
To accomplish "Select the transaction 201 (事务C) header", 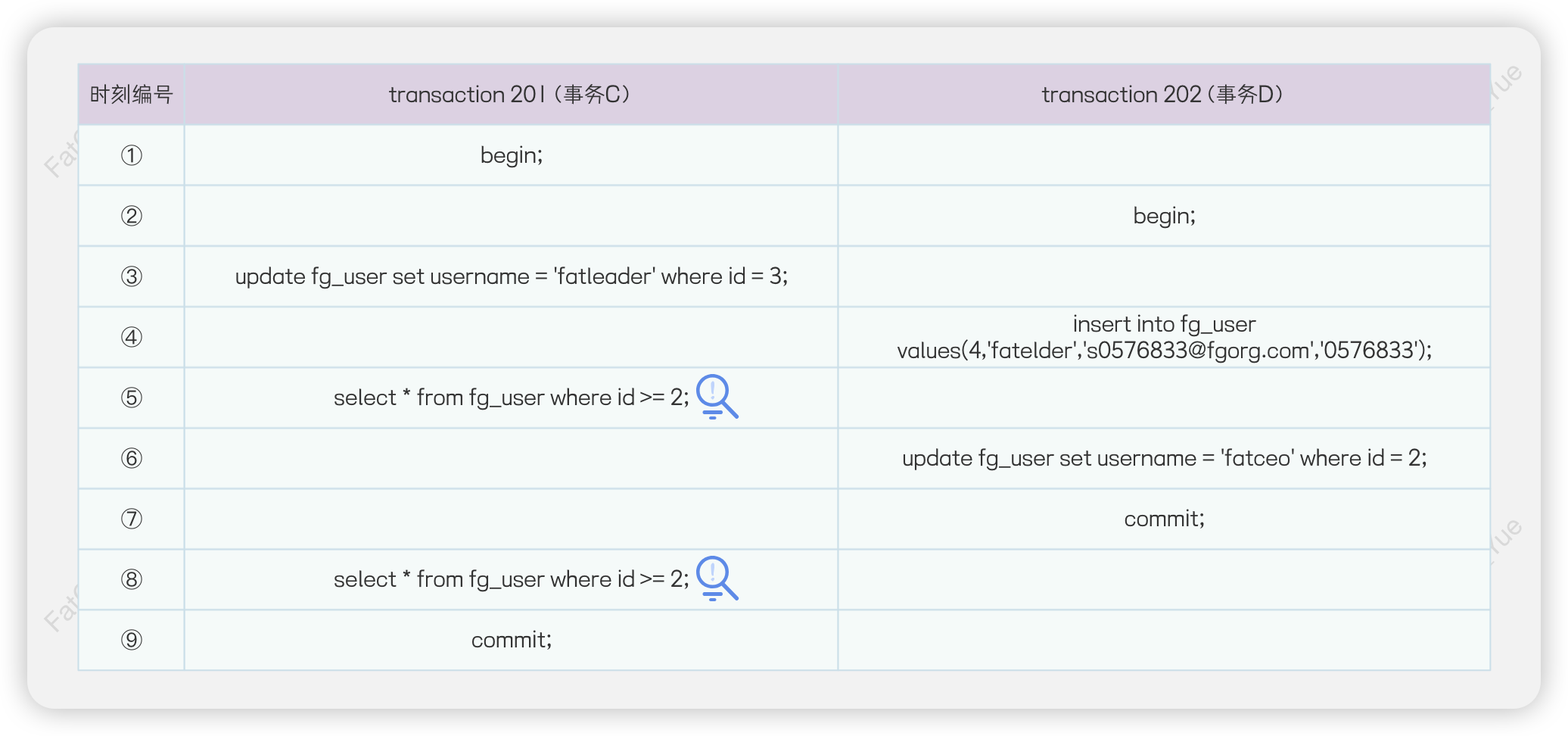I will pos(511,95).
